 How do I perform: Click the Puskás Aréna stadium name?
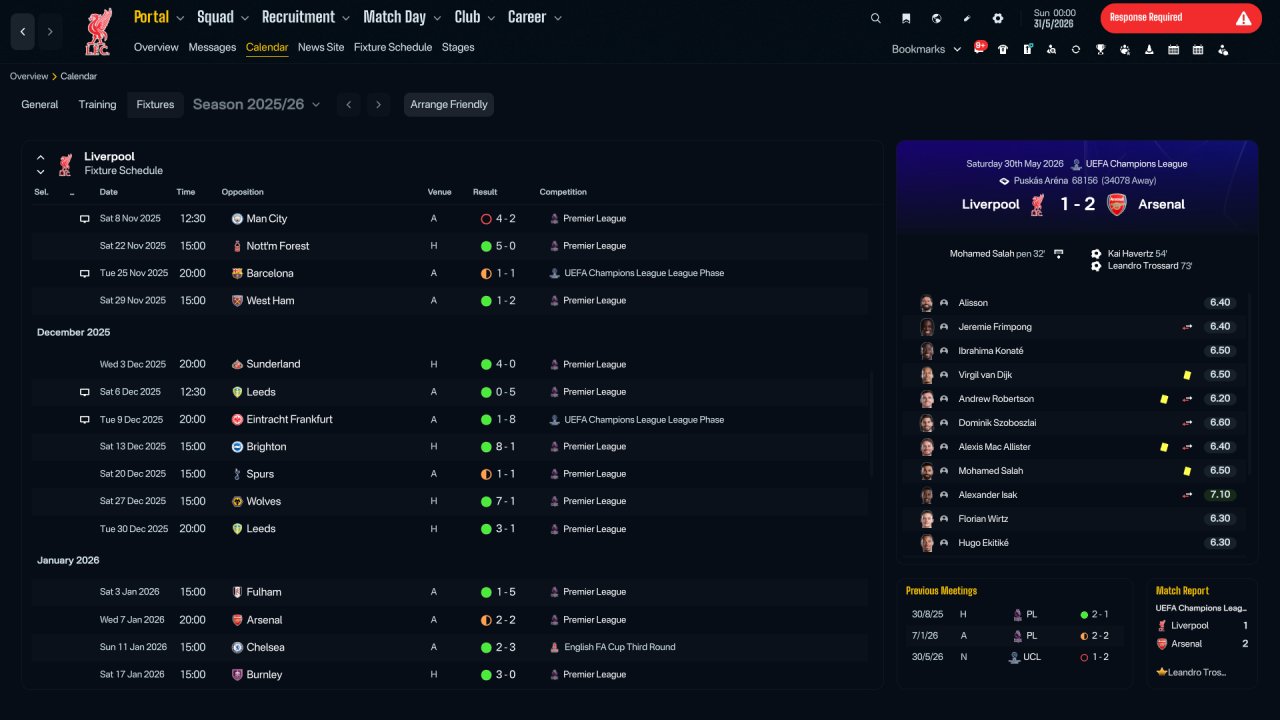click(x=1041, y=181)
